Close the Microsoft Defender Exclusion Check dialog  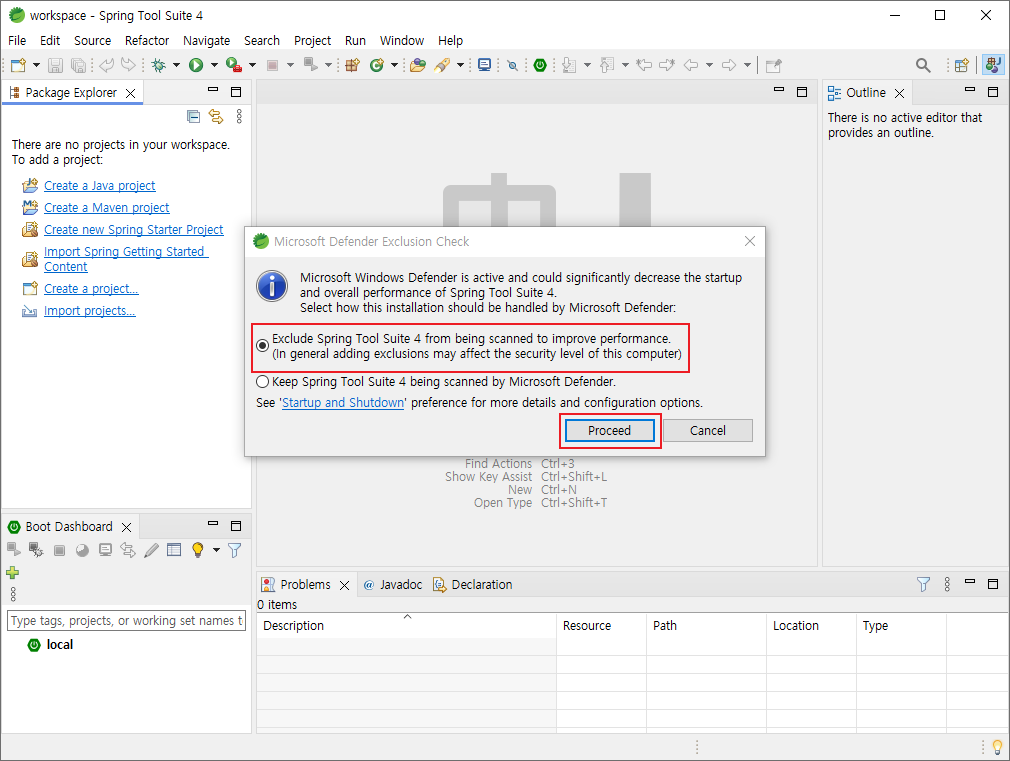click(x=750, y=241)
